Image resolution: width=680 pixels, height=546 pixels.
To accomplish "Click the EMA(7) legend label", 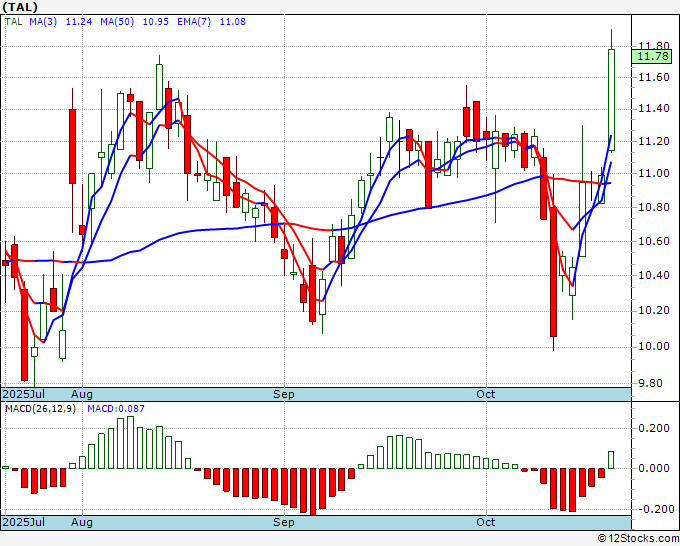I will pos(194,22).
